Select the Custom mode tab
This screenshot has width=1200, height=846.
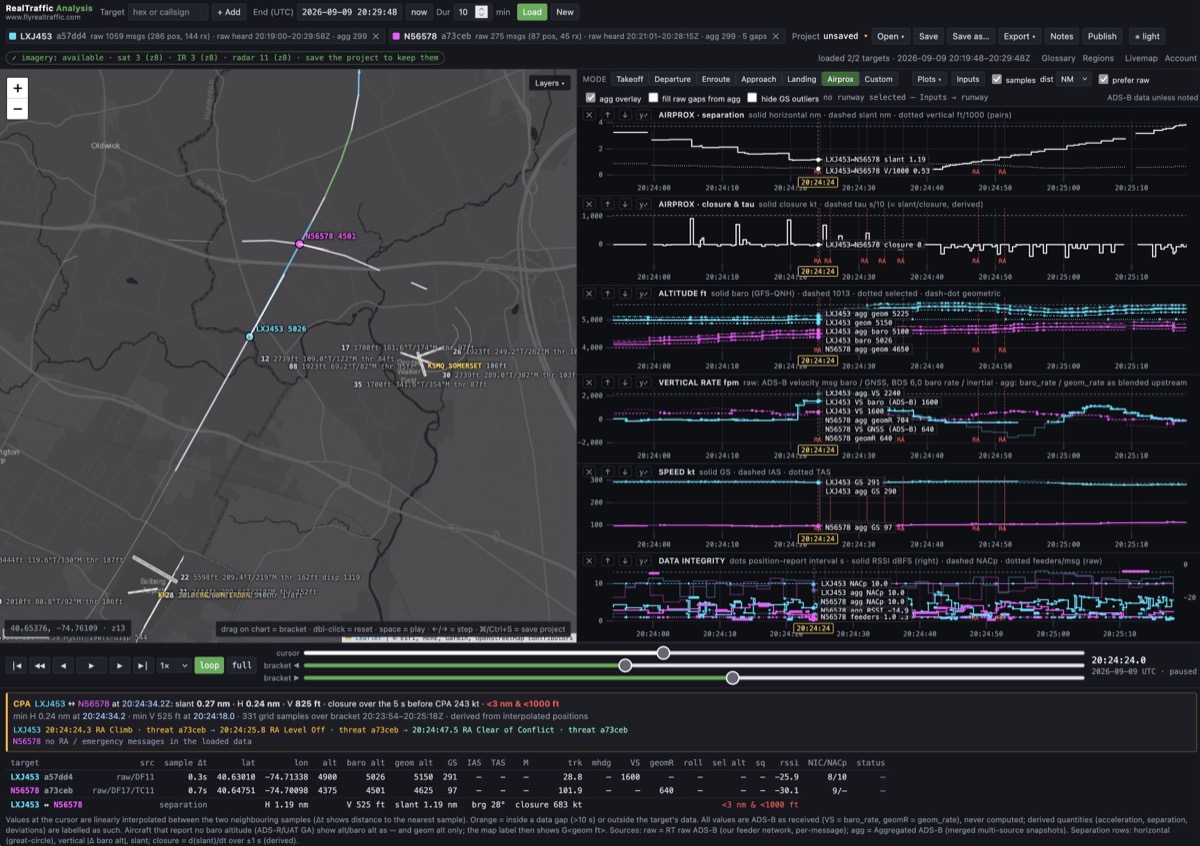(x=878, y=79)
